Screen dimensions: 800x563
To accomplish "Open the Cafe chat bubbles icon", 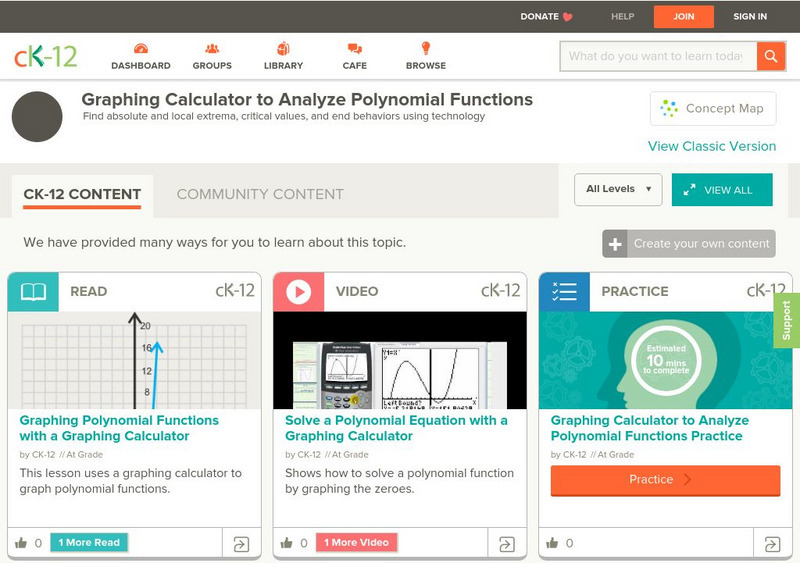I will coord(355,49).
